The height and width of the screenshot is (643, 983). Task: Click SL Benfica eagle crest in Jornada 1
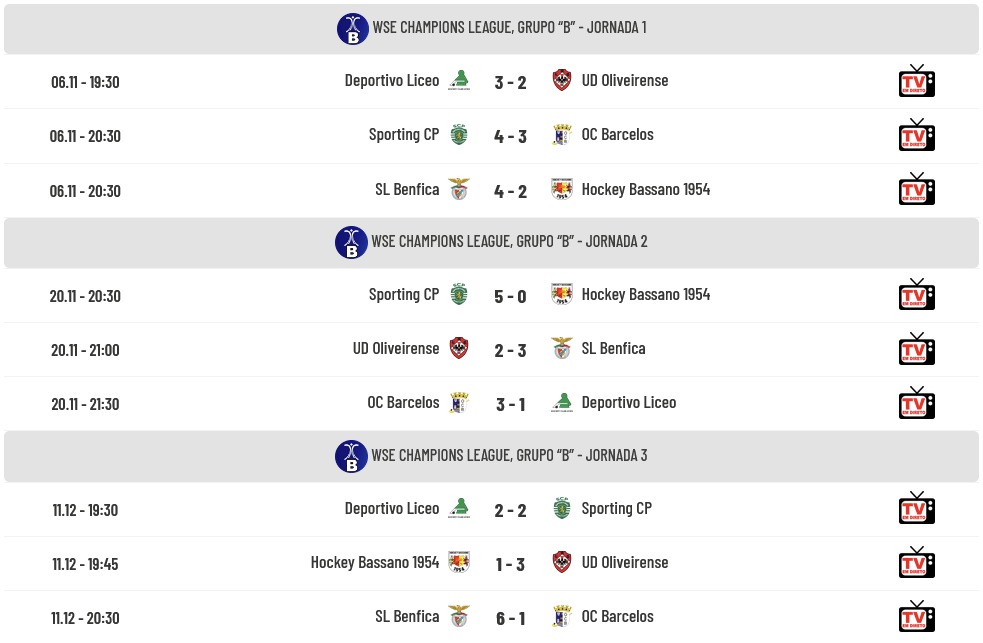pos(459,189)
